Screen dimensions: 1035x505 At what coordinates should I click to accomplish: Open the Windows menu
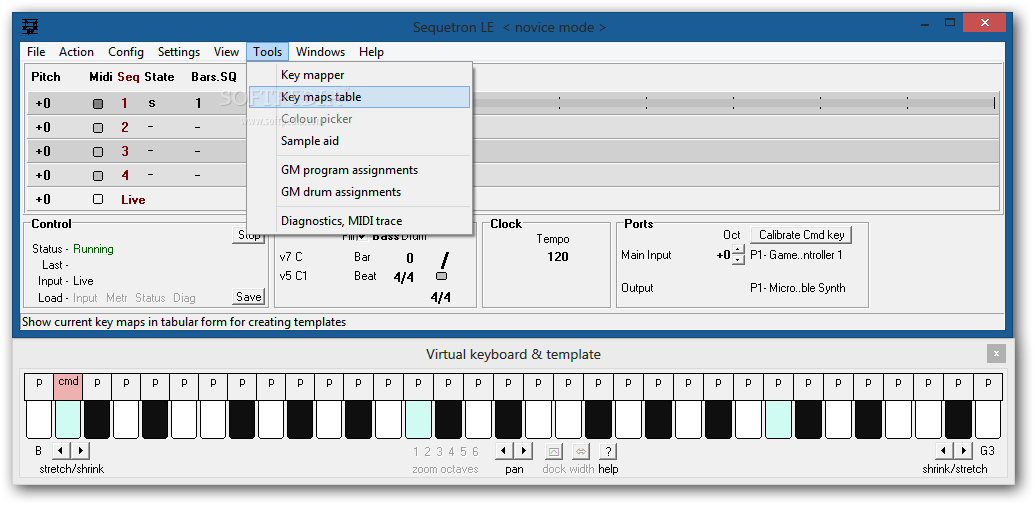320,52
